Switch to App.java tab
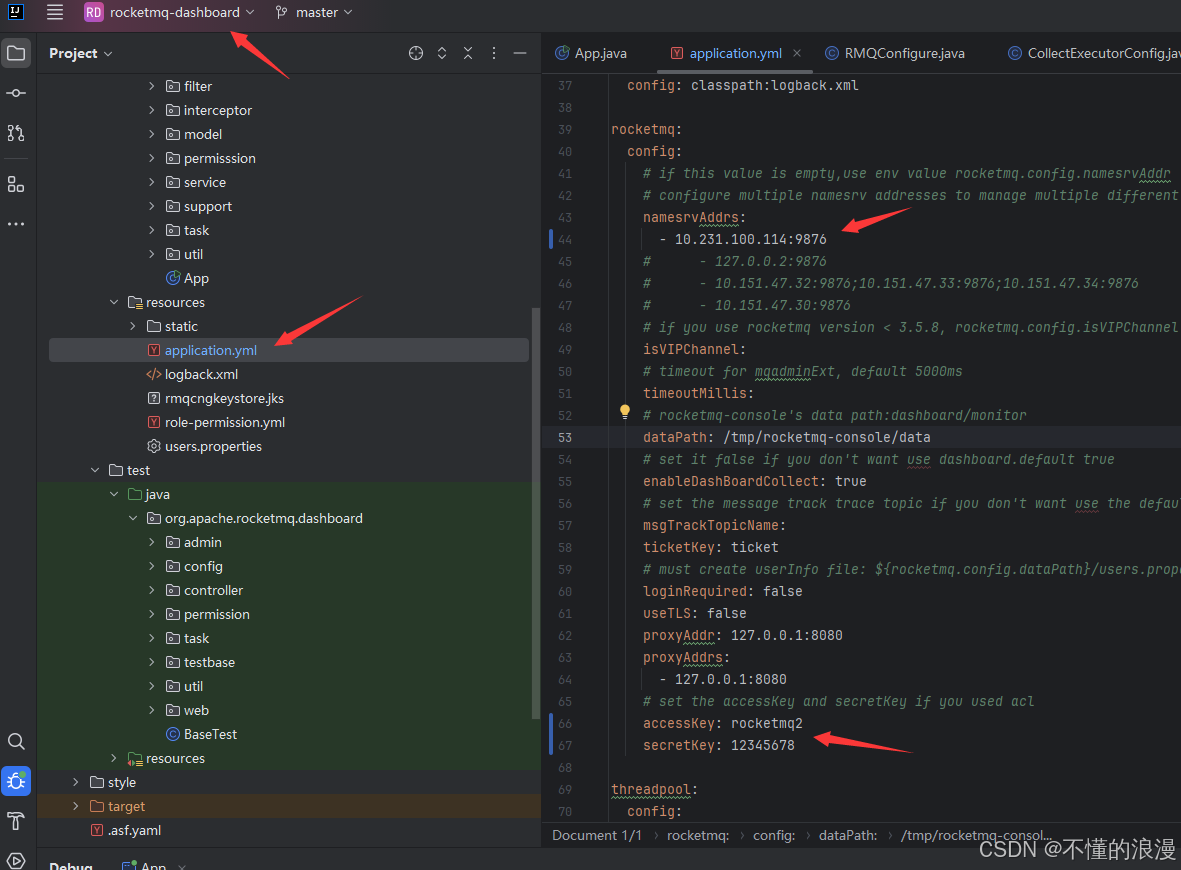This screenshot has width=1181, height=870. (591, 53)
